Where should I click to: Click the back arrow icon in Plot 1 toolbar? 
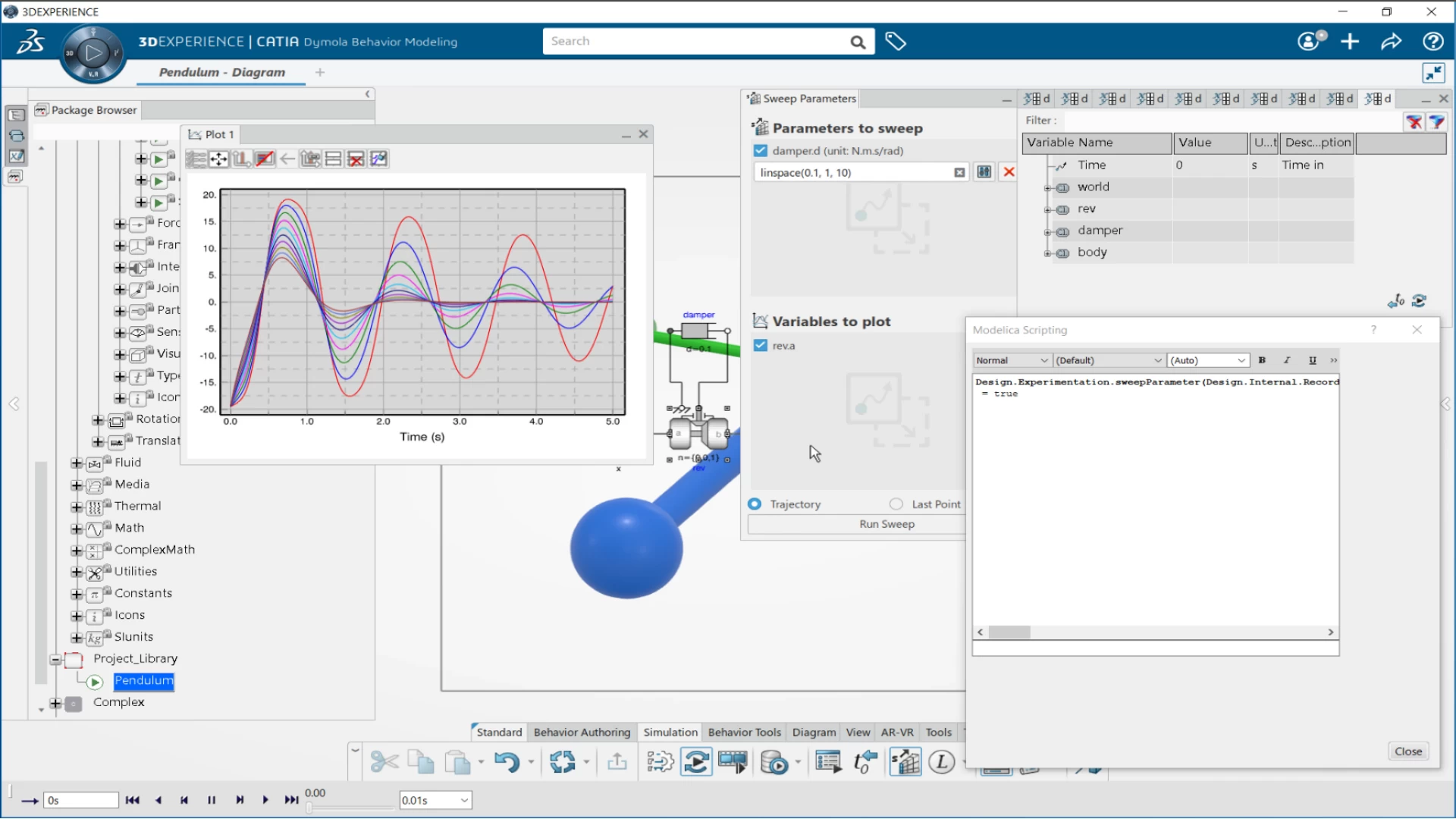[287, 158]
